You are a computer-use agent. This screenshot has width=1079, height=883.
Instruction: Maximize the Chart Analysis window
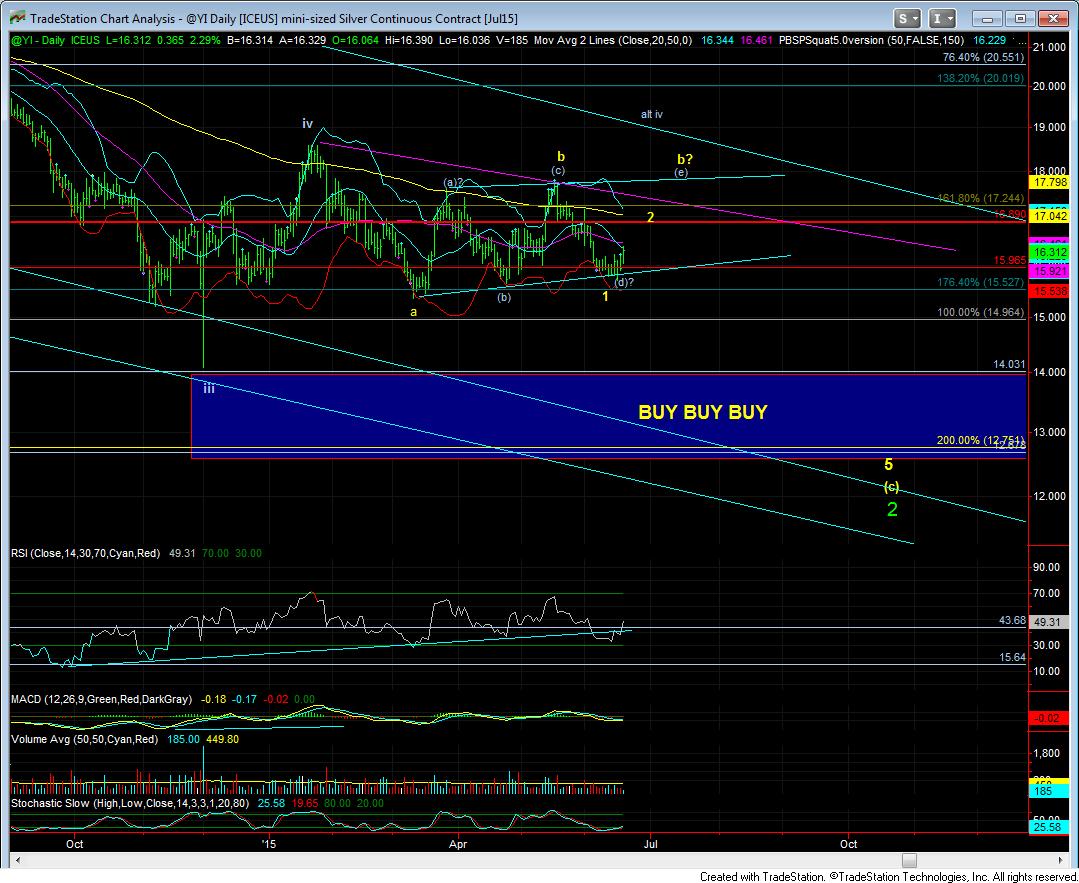(x=1021, y=19)
